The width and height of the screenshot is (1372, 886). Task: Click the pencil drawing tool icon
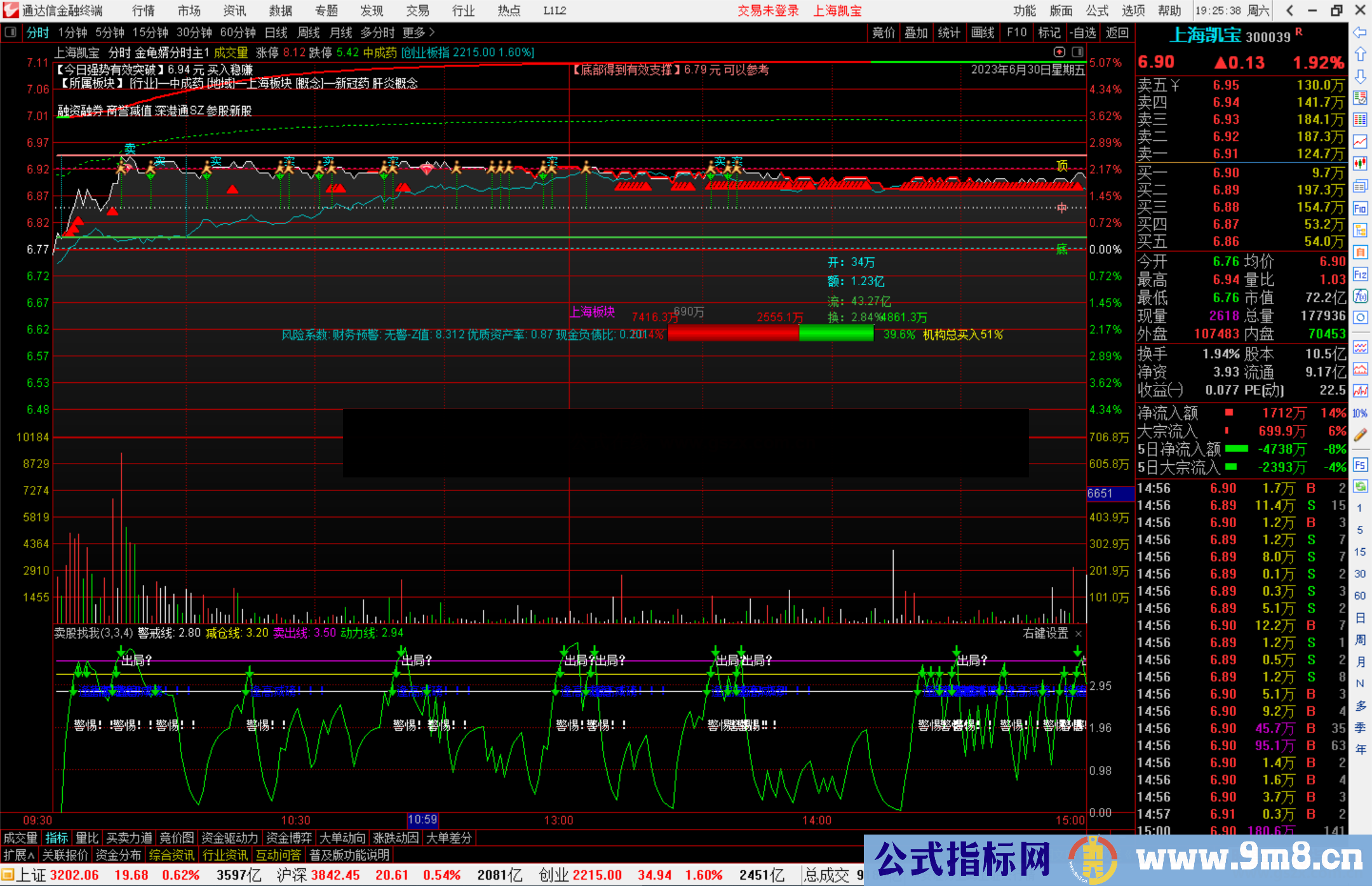1360,435
